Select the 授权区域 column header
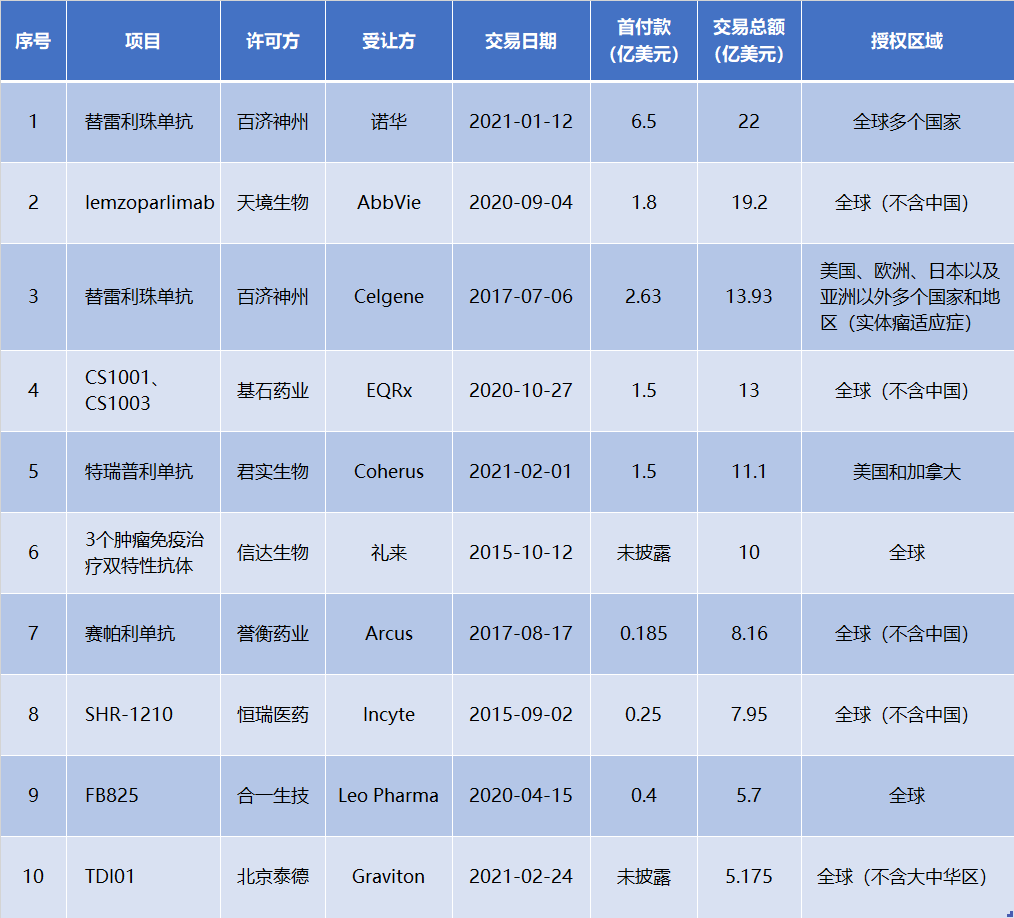 pos(906,41)
